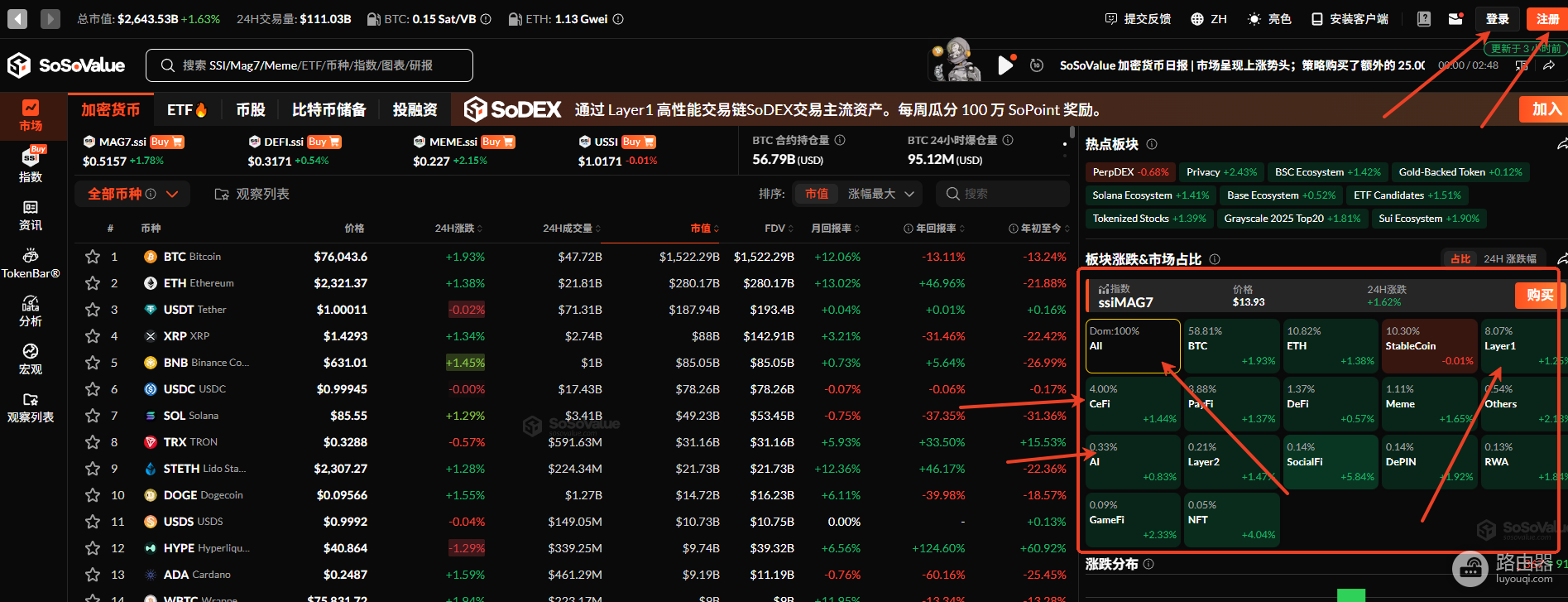The image size is (1568, 602).
Task: Star DOGE Dogecoin to watchlist
Action: (x=93, y=495)
